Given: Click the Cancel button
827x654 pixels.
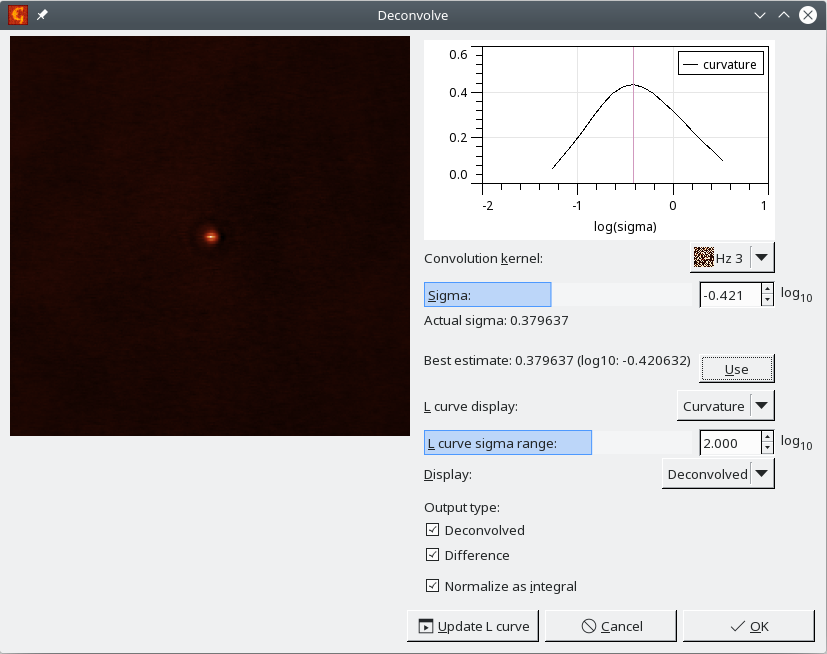Looking at the screenshot, I should pyautogui.click(x=611, y=626).
